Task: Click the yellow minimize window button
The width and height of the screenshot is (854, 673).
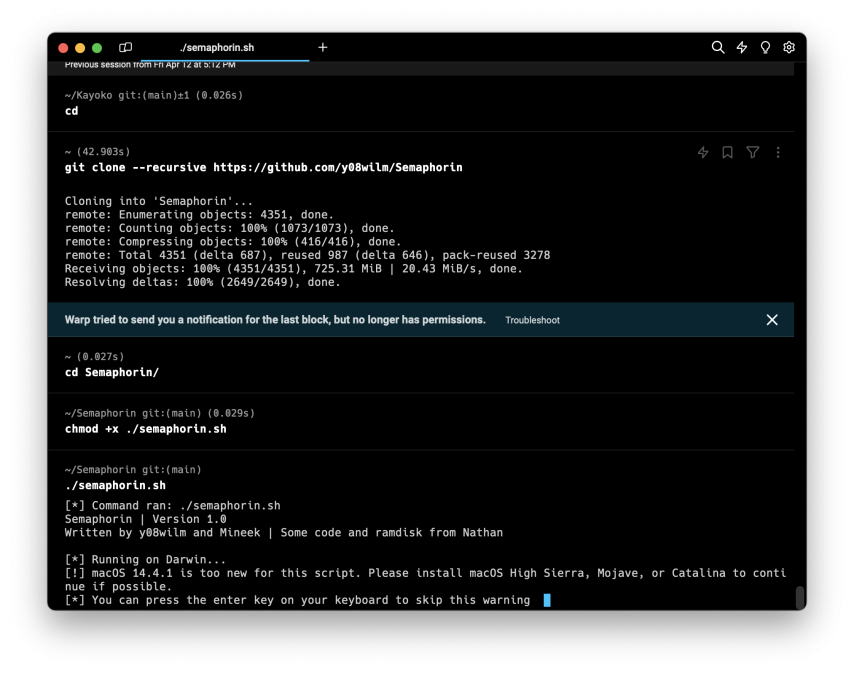Action: tap(80, 48)
